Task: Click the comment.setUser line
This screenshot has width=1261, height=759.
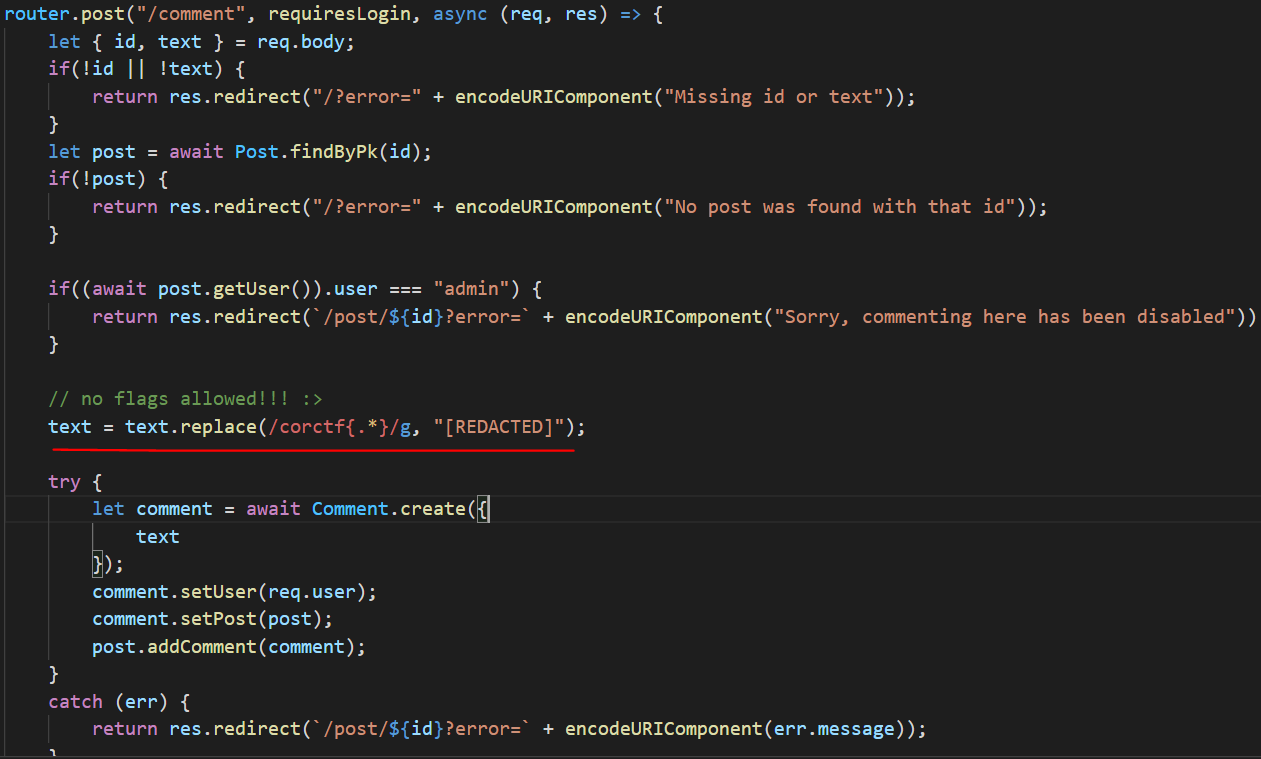Action: 234,592
